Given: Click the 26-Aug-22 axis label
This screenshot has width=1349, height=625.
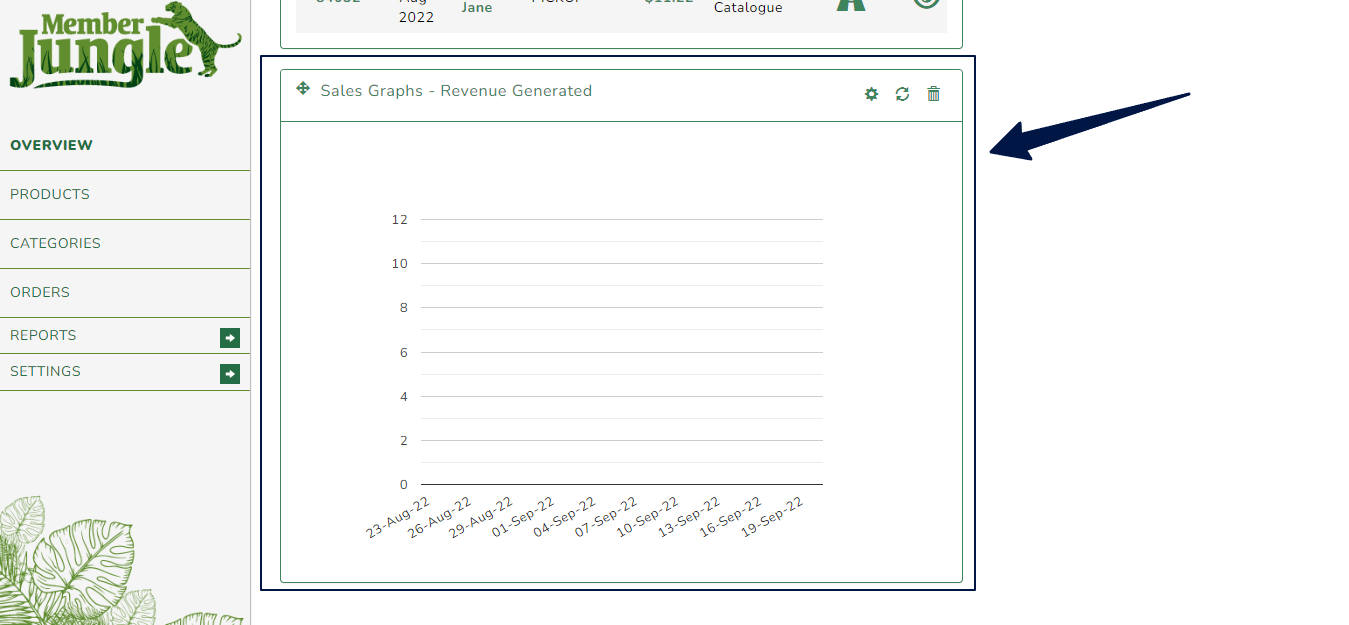Looking at the screenshot, I should click(x=440, y=517).
